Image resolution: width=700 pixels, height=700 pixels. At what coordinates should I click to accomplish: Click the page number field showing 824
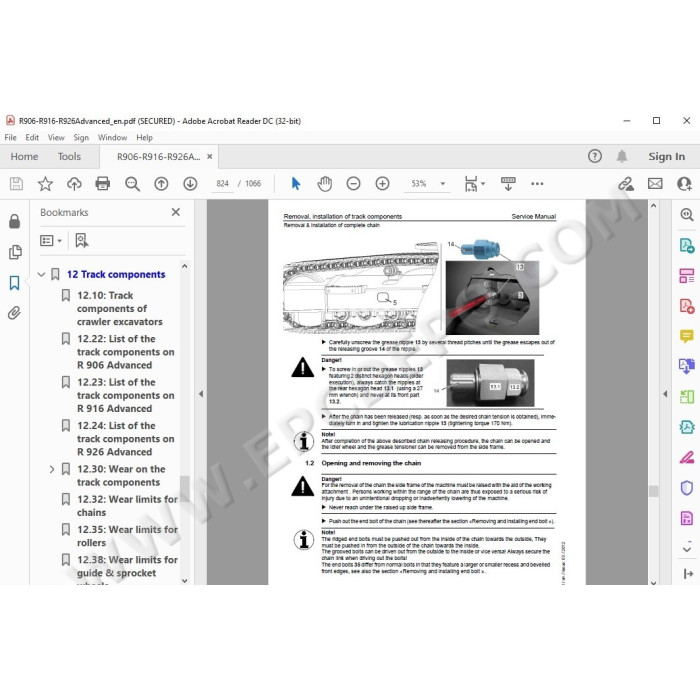pos(222,183)
